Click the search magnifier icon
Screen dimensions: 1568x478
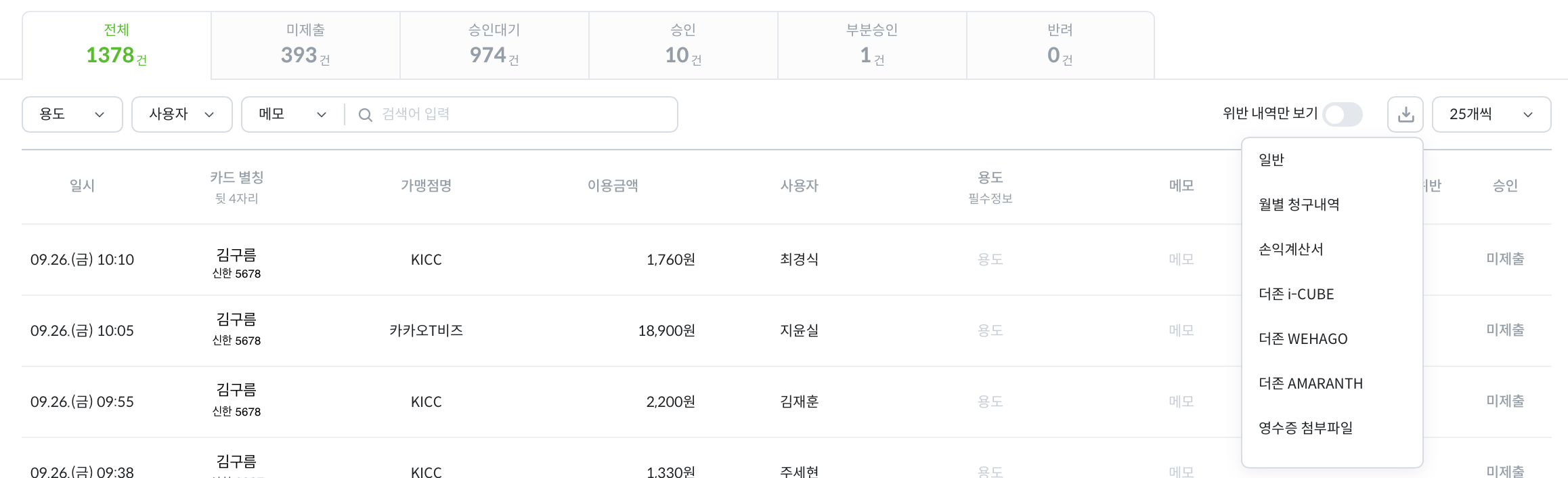[365, 115]
